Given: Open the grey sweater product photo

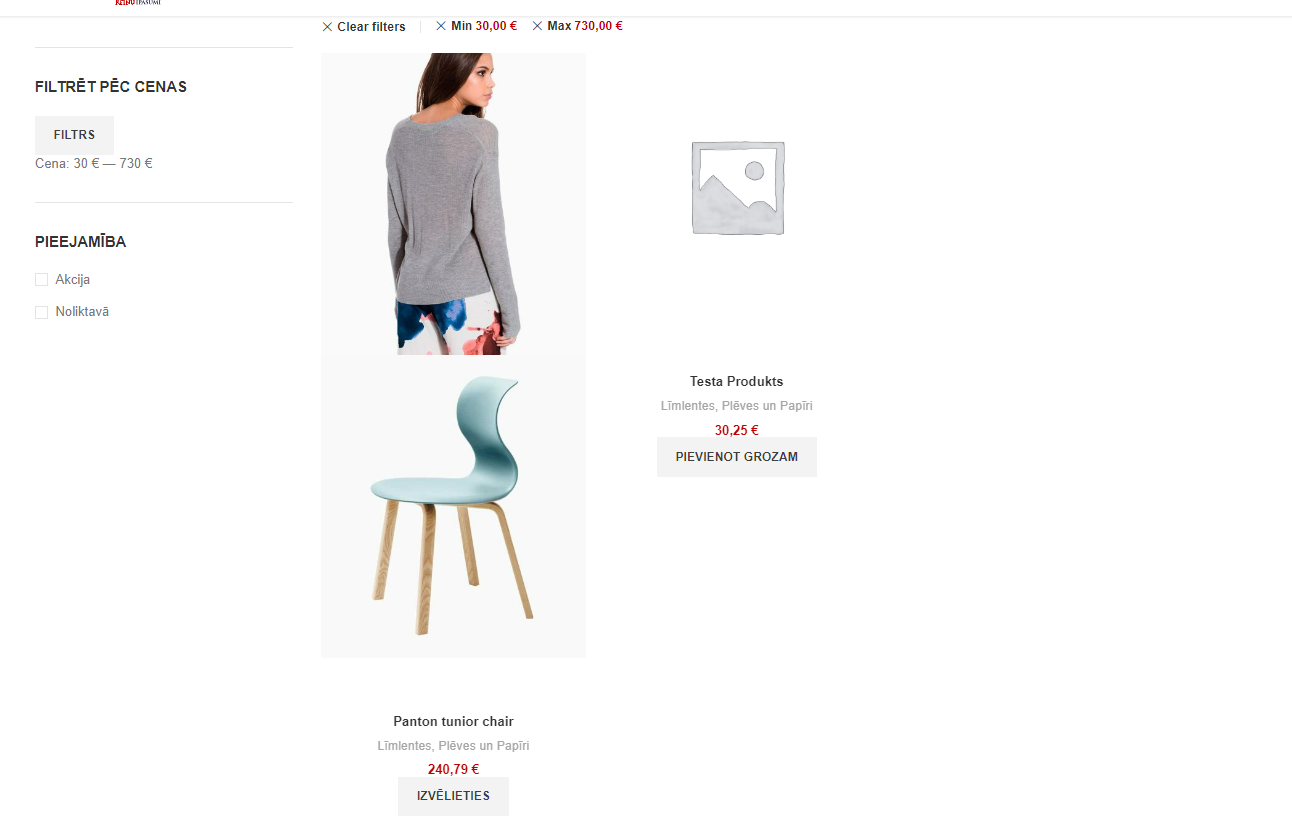Looking at the screenshot, I should (x=453, y=204).
